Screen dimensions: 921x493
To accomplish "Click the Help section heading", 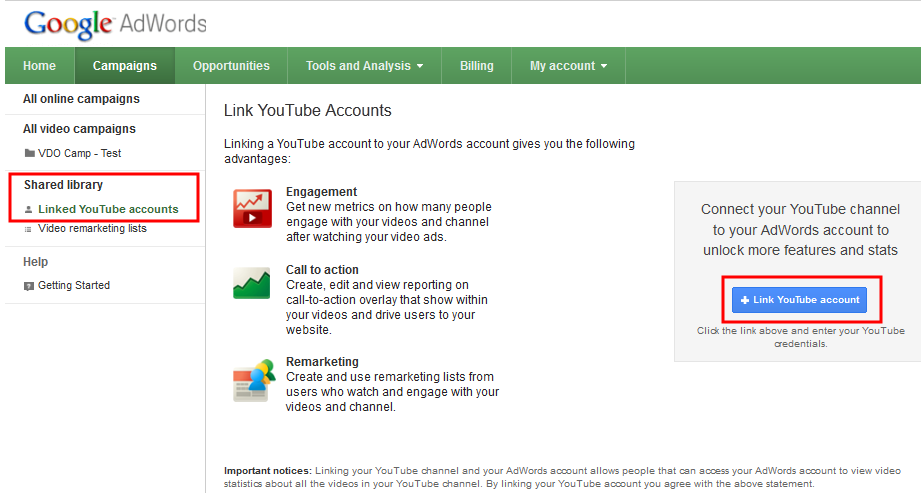I will 35,261.
